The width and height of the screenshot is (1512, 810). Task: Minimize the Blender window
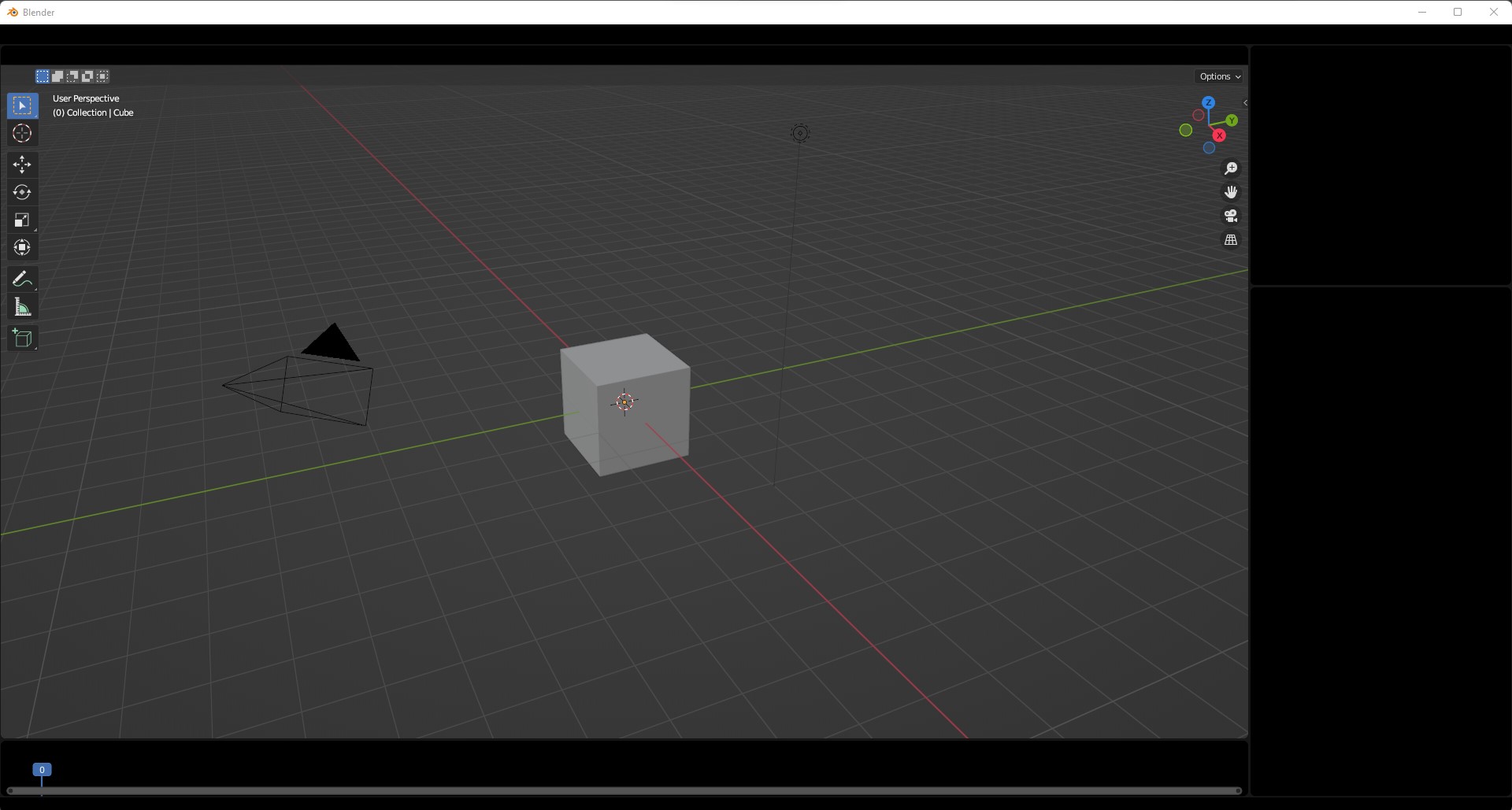click(x=1422, y=12)
